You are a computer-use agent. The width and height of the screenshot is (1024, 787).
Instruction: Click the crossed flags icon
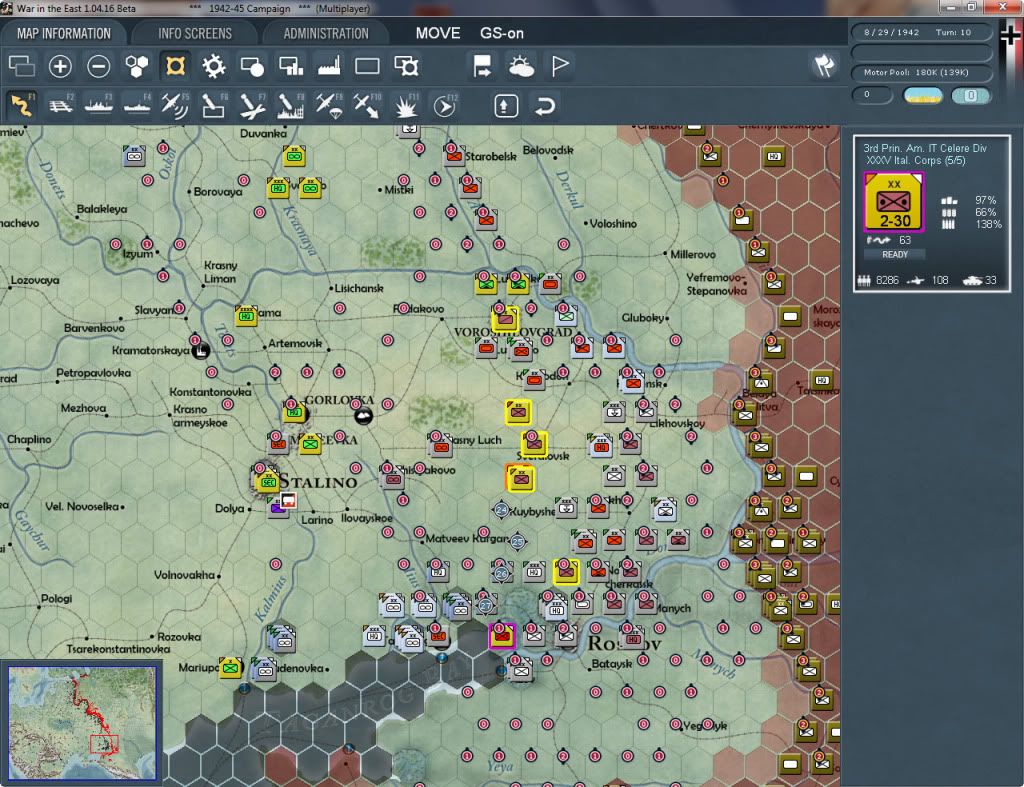point(824,65)
